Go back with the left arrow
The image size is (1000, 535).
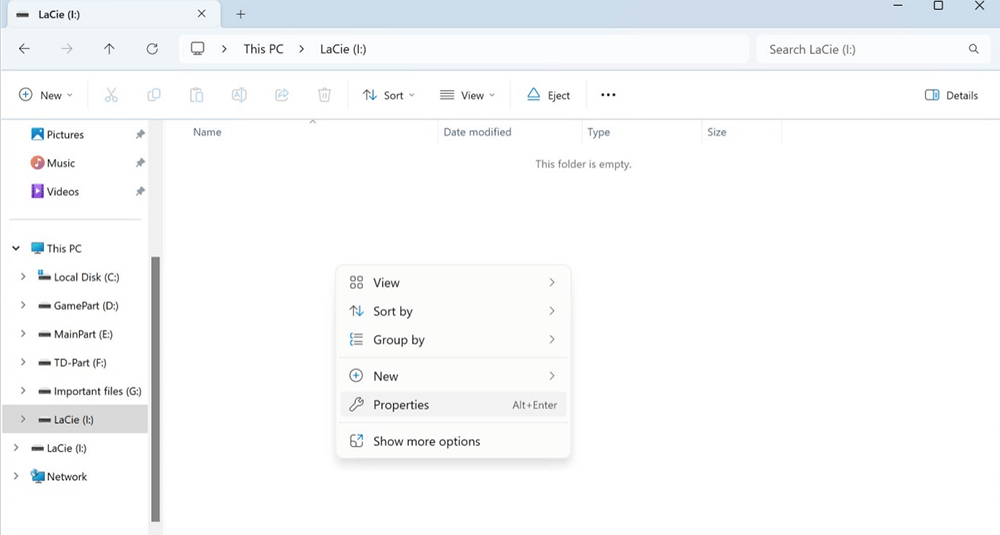(x=24, y=49)
